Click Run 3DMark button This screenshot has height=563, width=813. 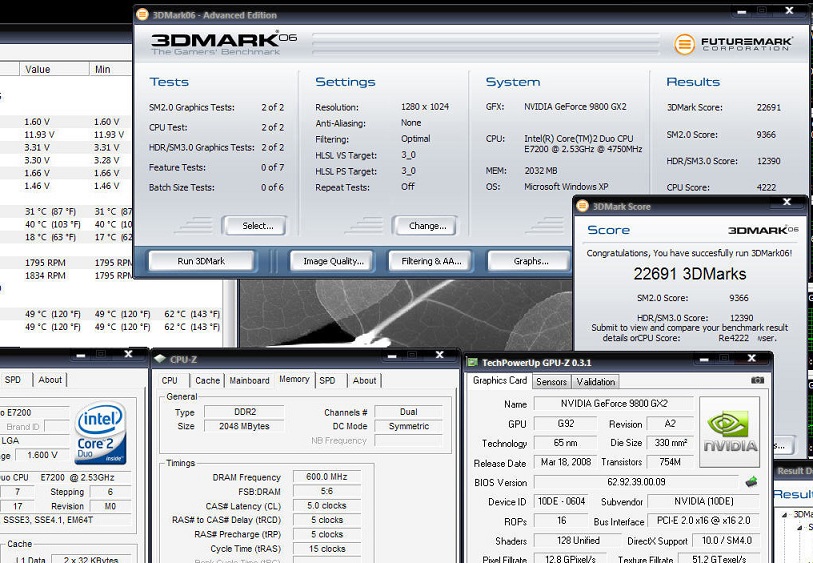[x=201, y=261]
